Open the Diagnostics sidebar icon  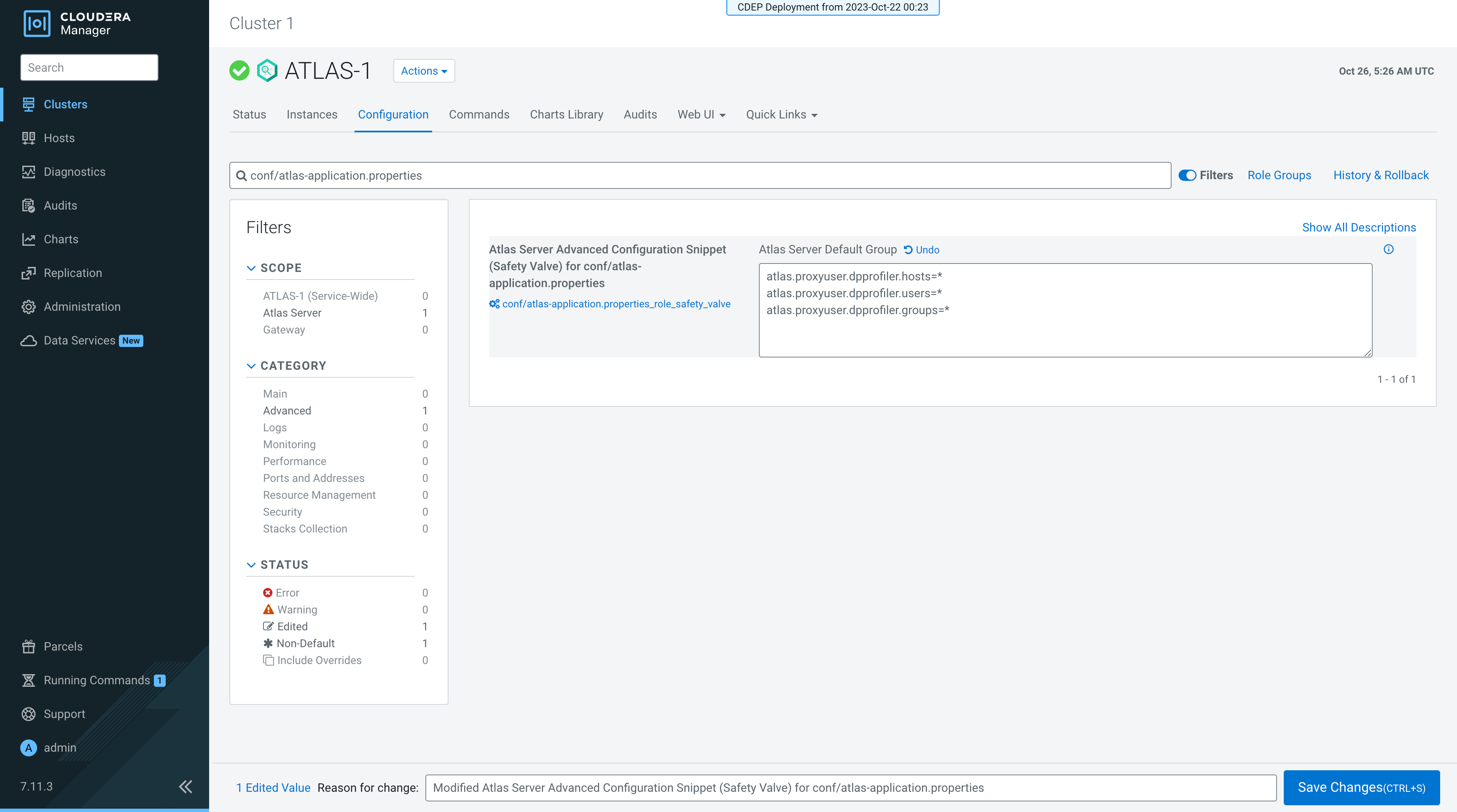point(28,172)
